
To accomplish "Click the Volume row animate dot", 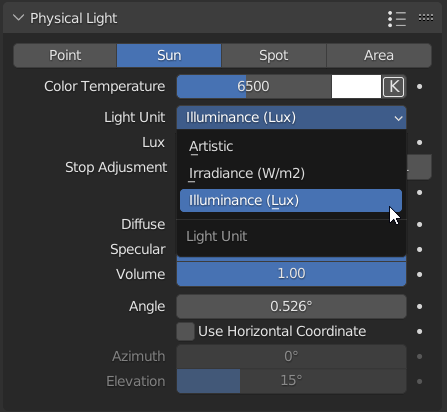I will tap(420, 275).
